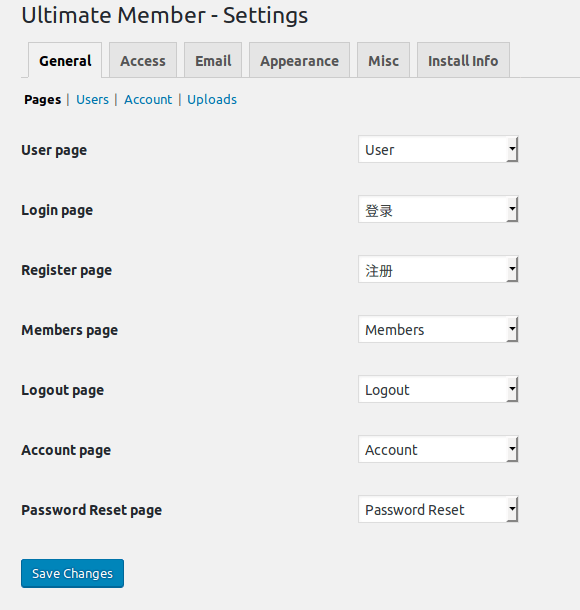580x610 pixels.
Task: Click the Save Changes button
Action: click(72, 573)
